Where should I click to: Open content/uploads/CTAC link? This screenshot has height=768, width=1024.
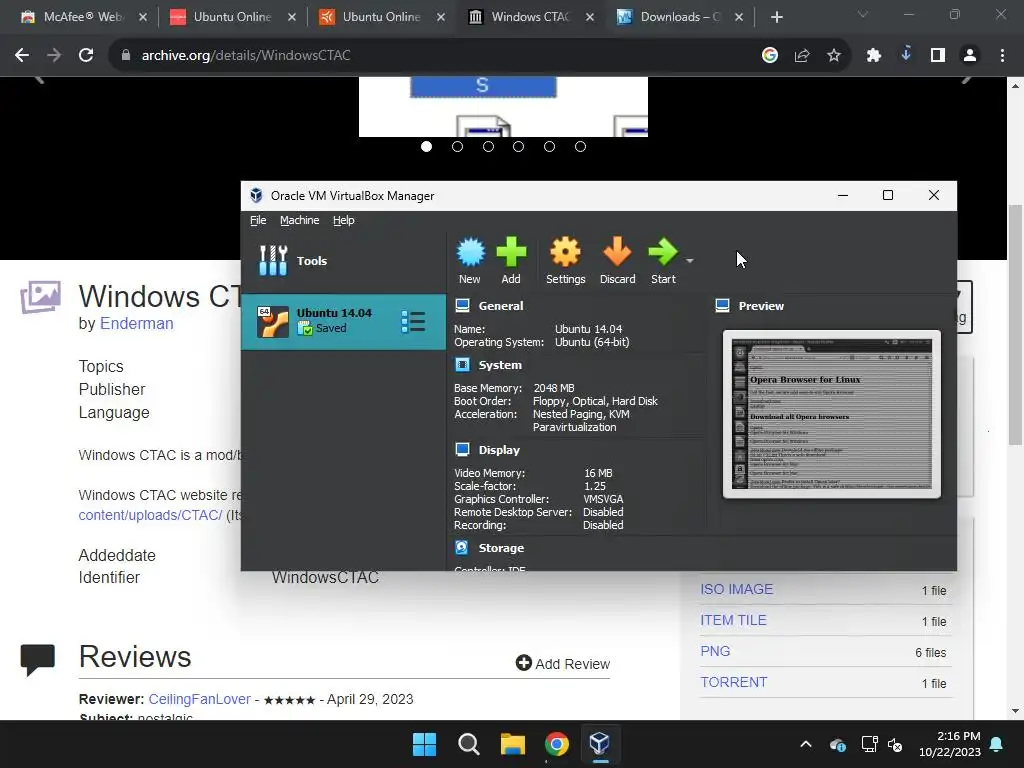tap(150, 515)
